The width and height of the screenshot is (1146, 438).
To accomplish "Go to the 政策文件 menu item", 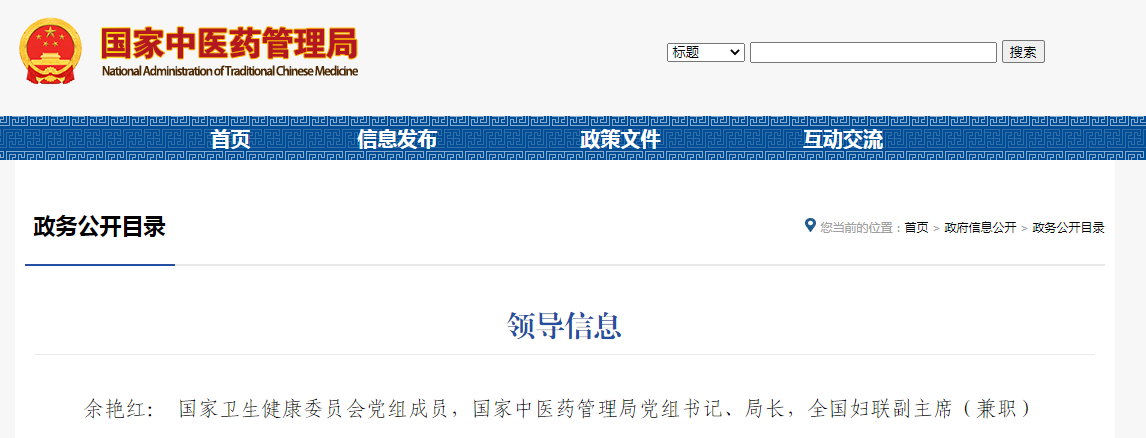I will (620, 139).
